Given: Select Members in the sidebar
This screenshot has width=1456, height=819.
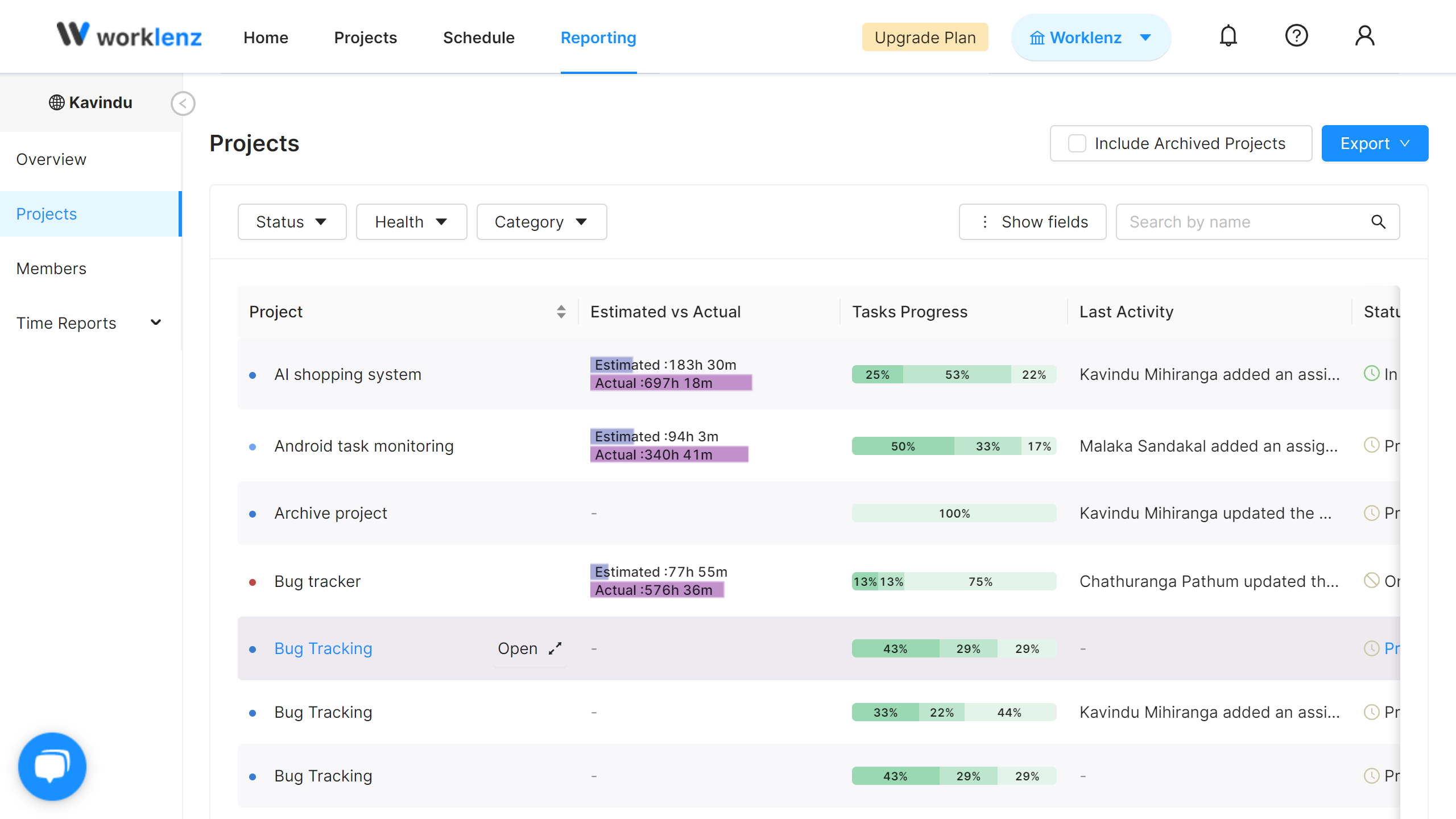Looking at the screenshot, I should coord(51,268).
